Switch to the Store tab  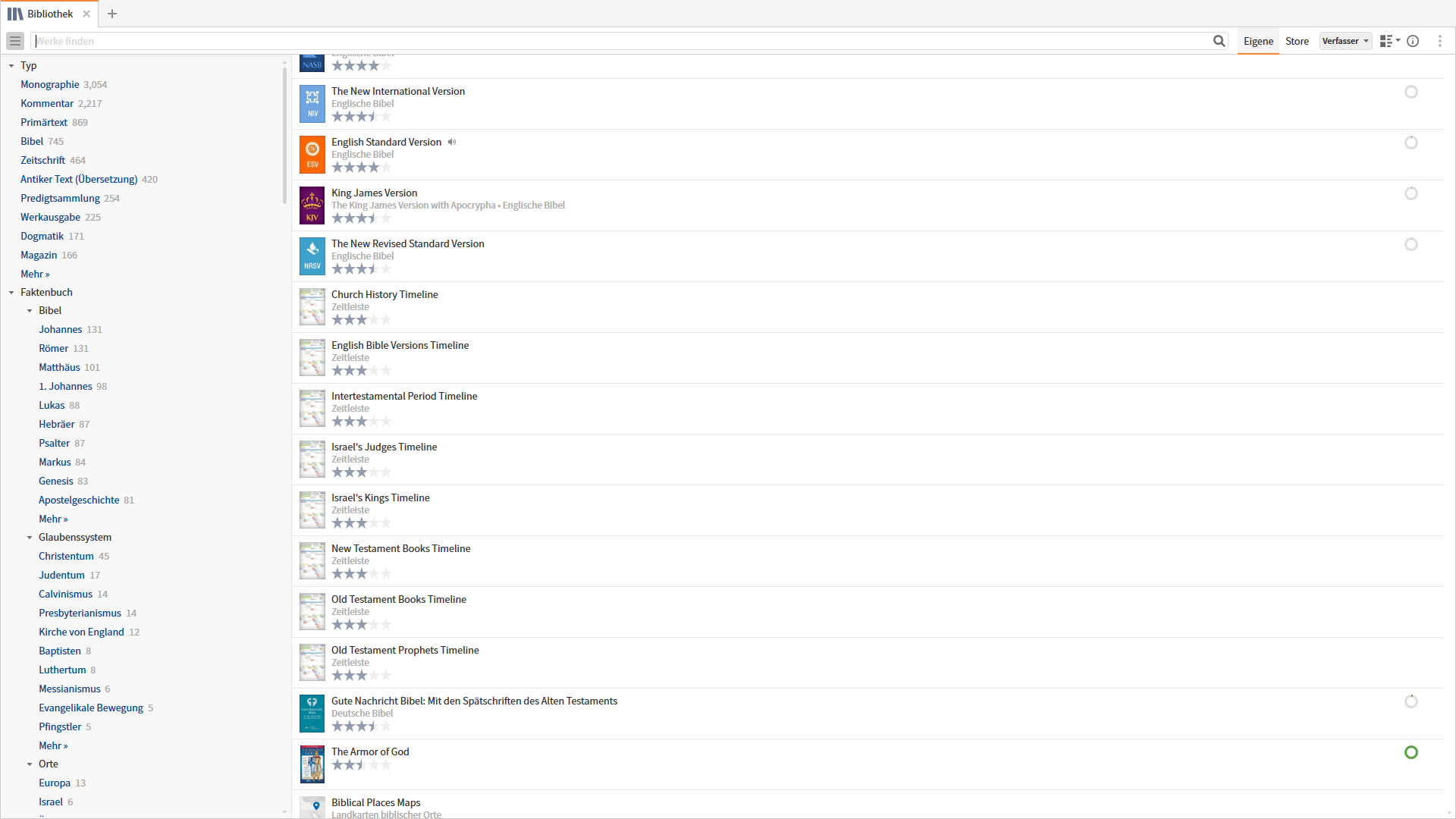point(1297,41)
